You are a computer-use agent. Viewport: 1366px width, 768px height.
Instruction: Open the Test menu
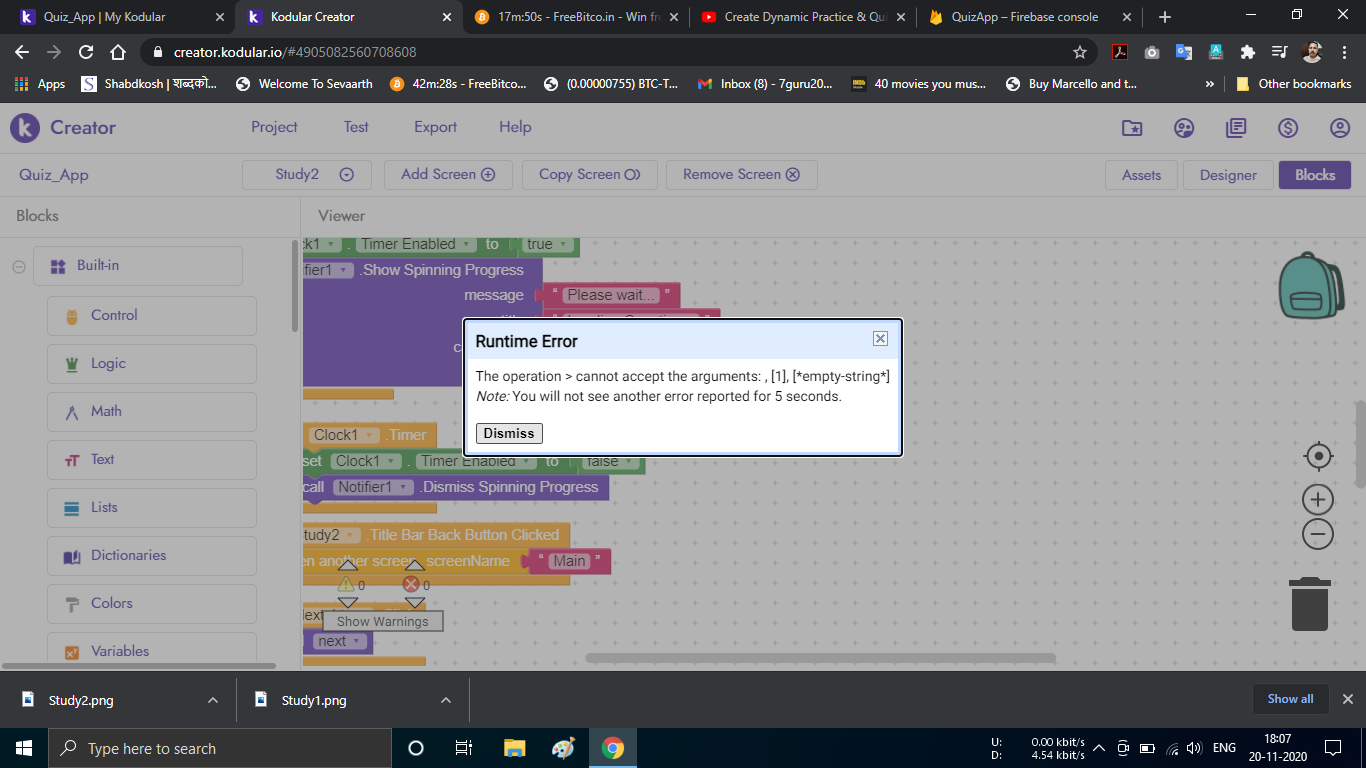tap(356, 127)
